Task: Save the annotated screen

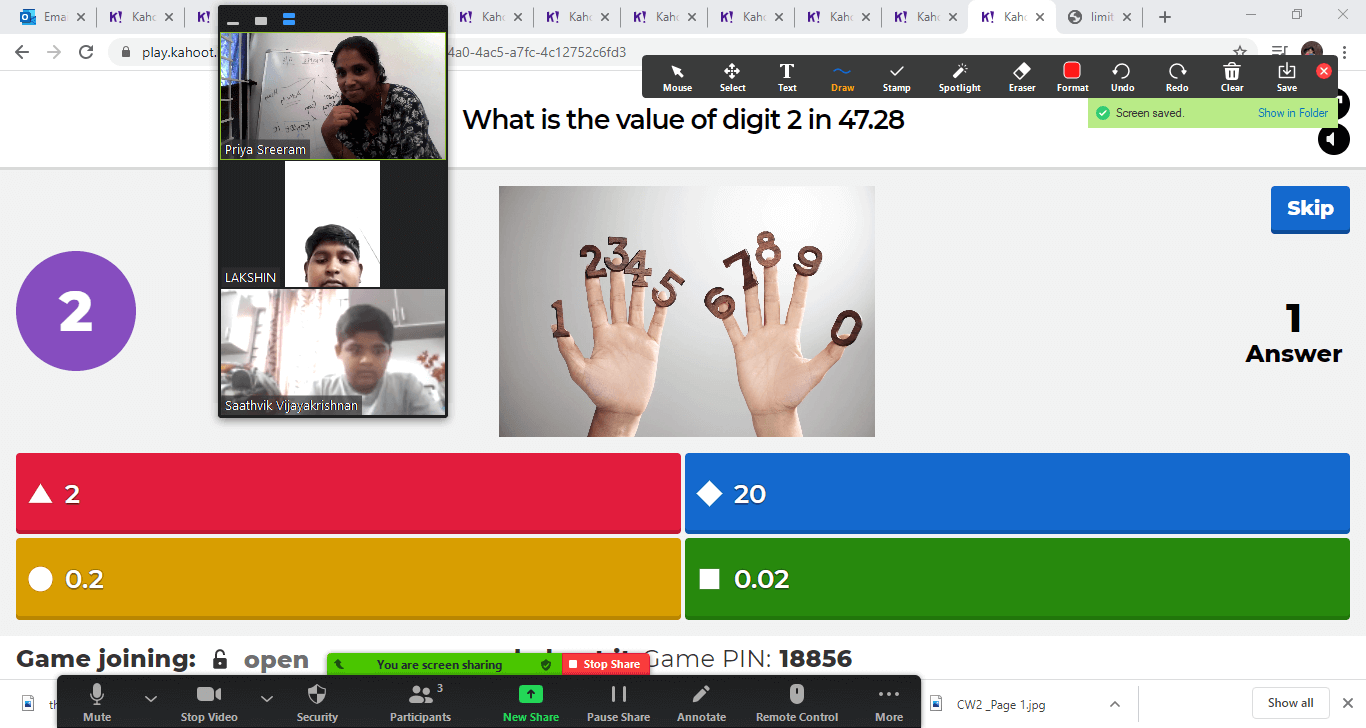Action: tap(1286, 76)
